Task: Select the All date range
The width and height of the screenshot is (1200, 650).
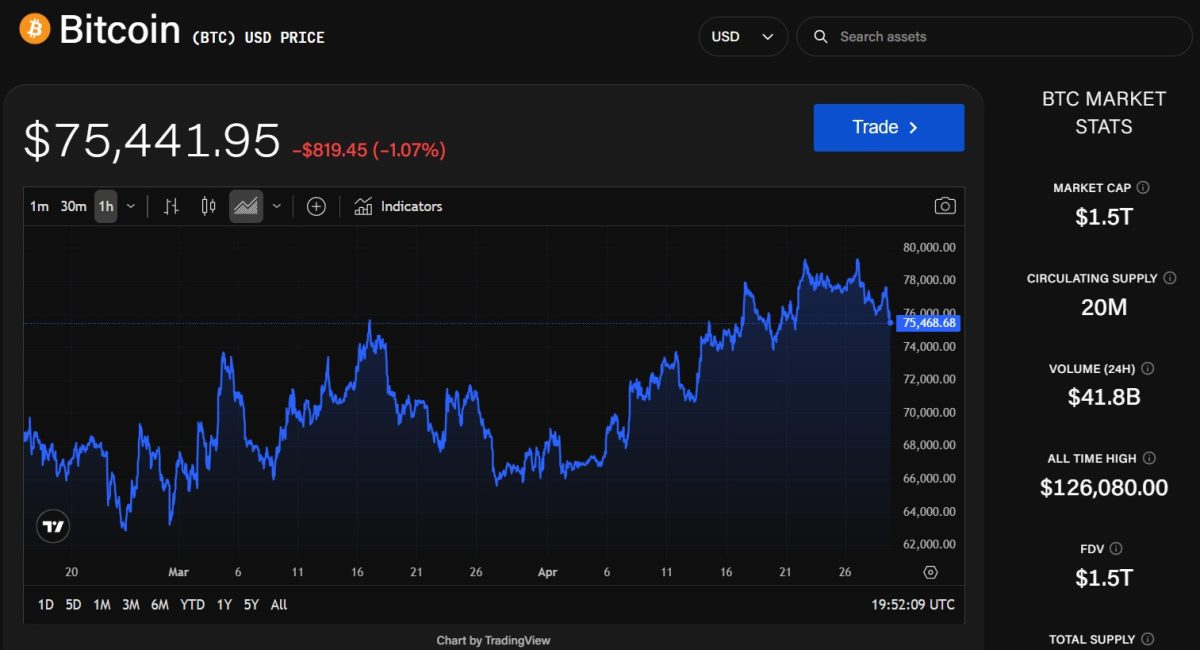Action: (x=279, y=604)
